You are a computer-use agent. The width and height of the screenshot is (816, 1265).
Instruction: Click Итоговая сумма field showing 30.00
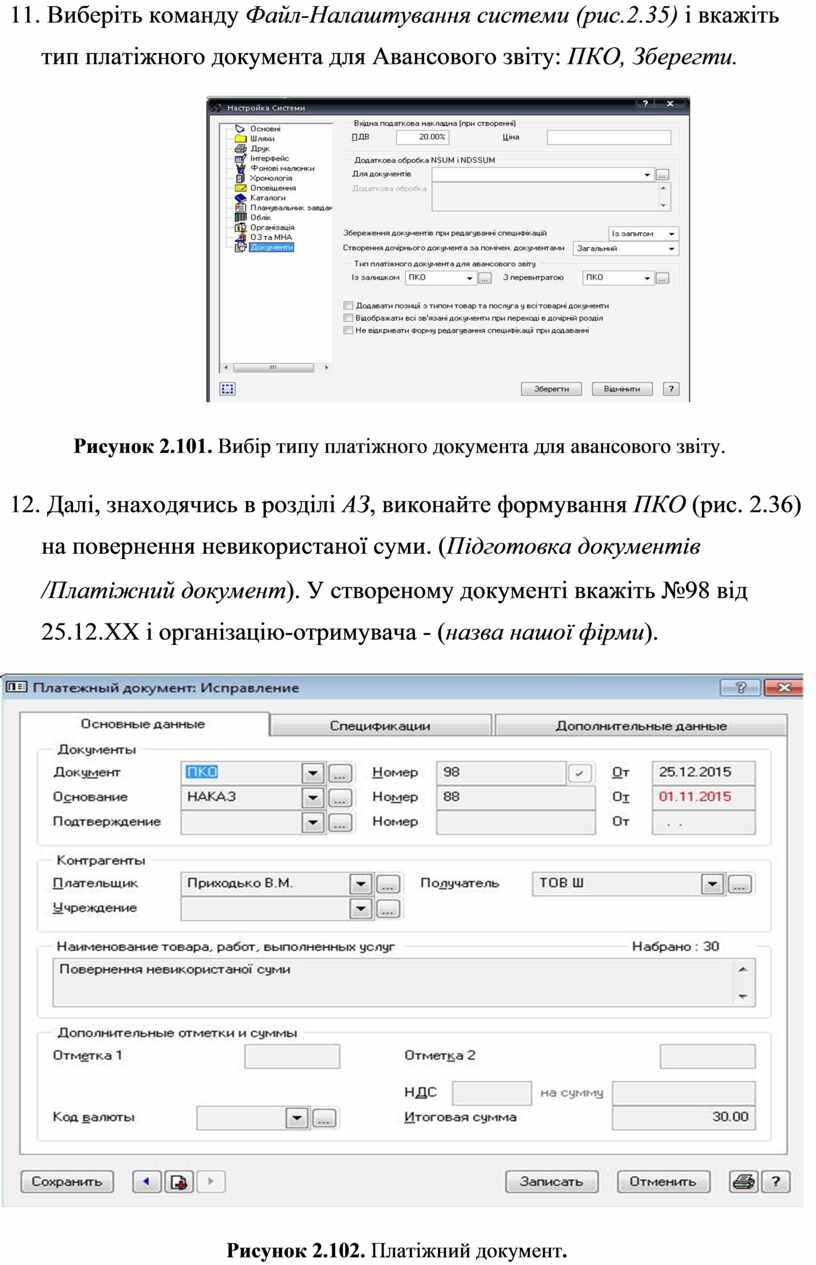(x=684, y=1118)
